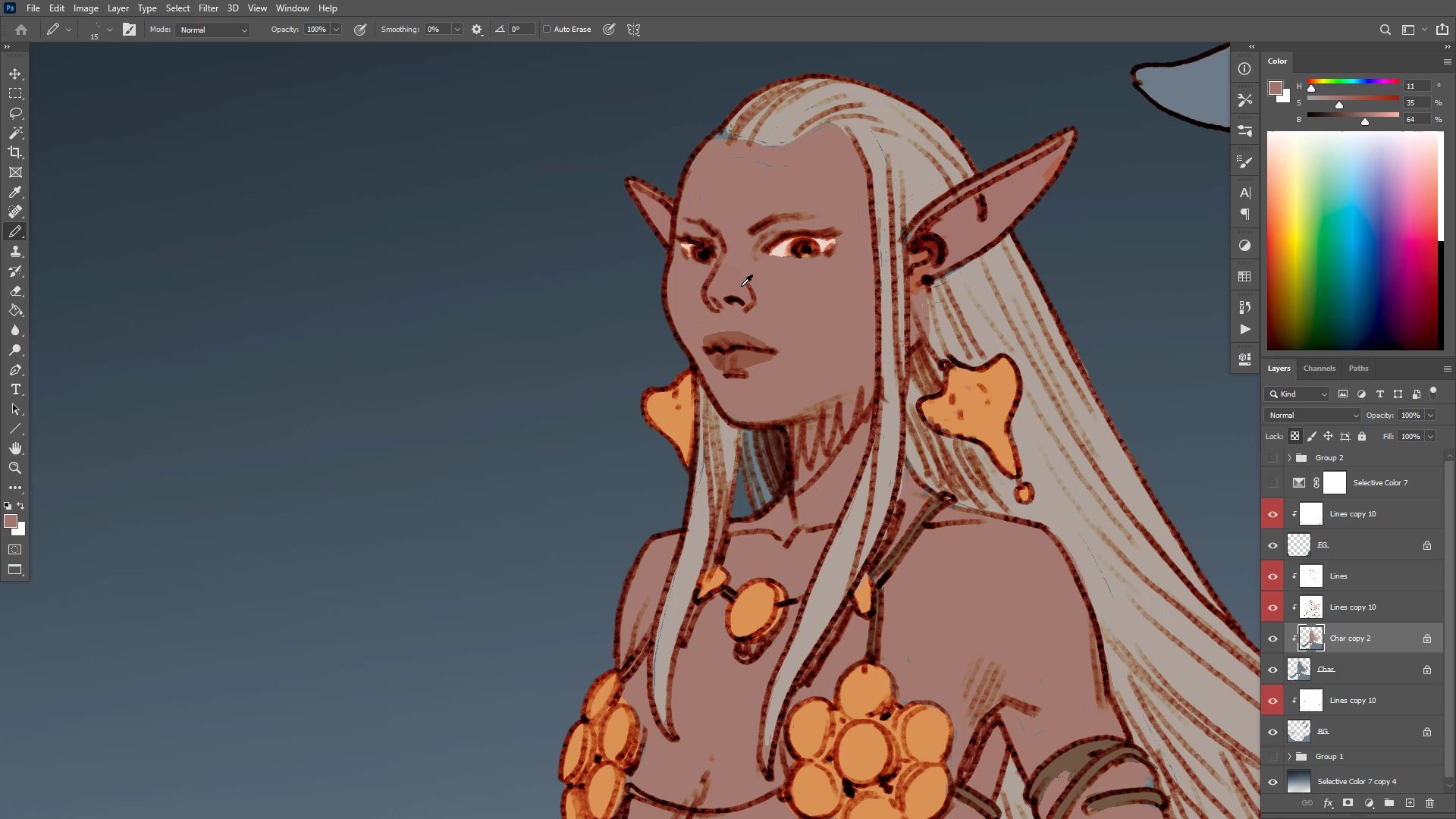
Task: Create a new layer button
Action: coord(1410,803)
